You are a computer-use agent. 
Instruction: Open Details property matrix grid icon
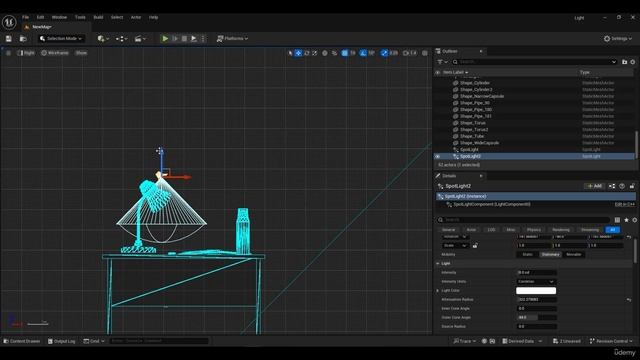(617, 220)
